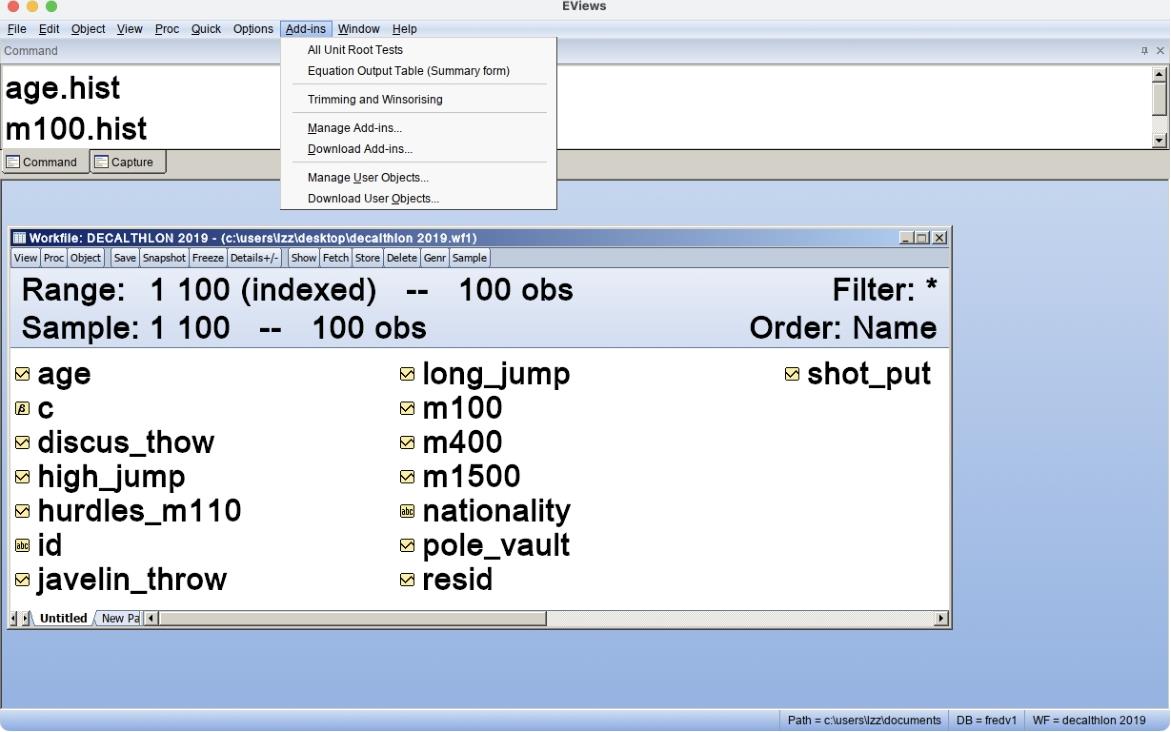Screen dimensions: 1171x732
Task: Choose Trimming and Winsorising from Add-ins menu
Action: [x=375, y=100]
